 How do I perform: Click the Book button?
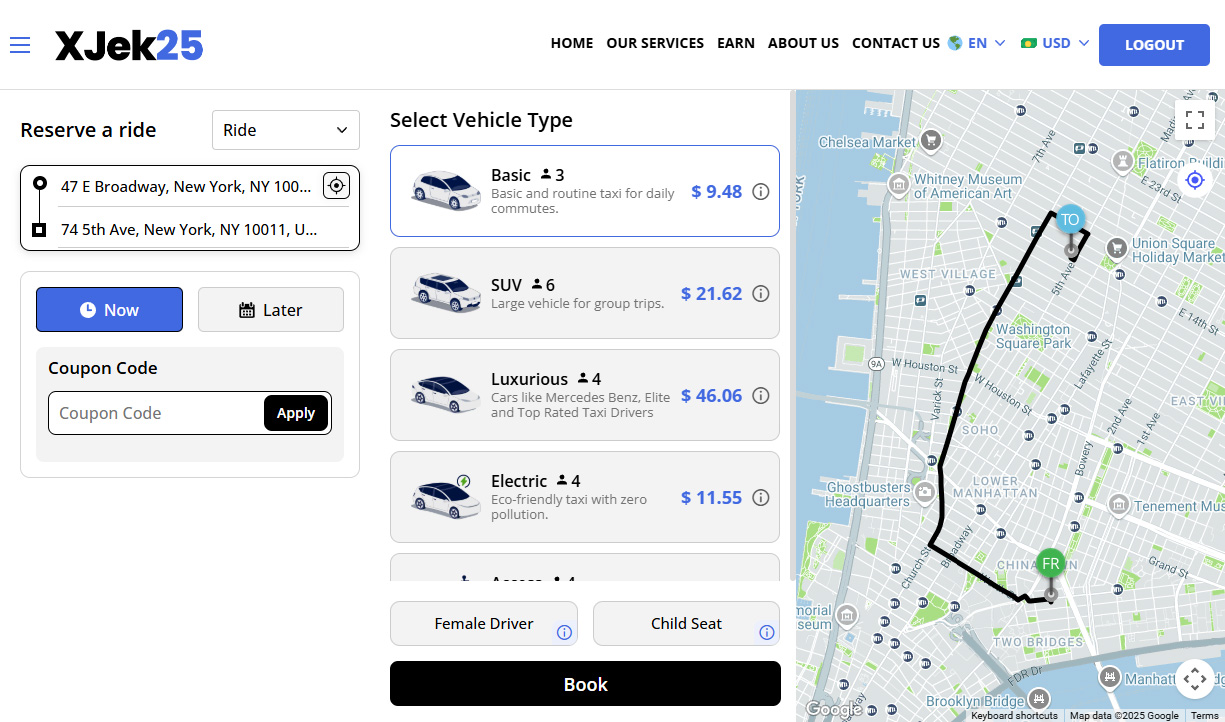click(585, 684)
